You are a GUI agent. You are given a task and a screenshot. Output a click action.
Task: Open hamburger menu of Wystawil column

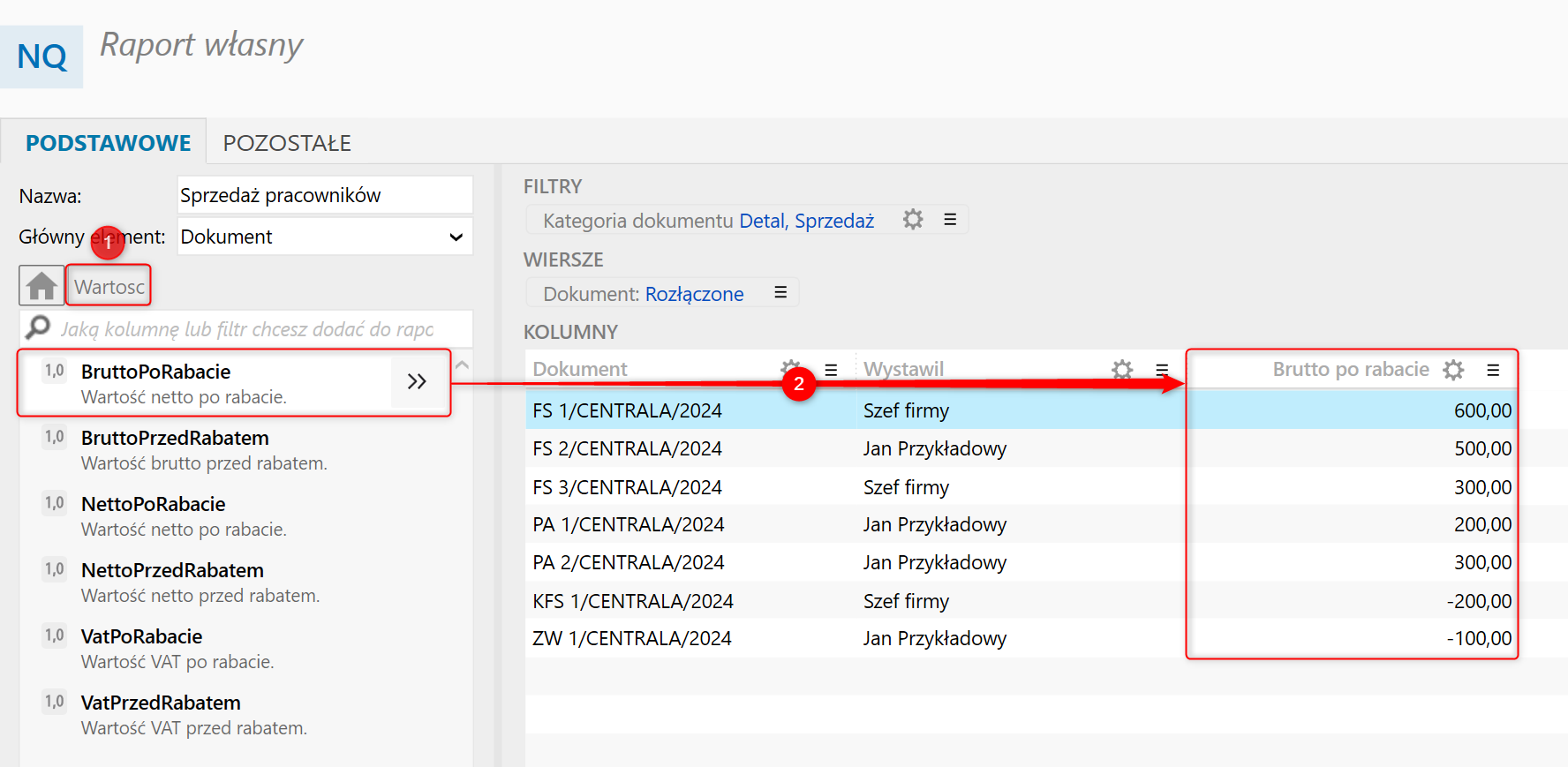point(1162,370)
